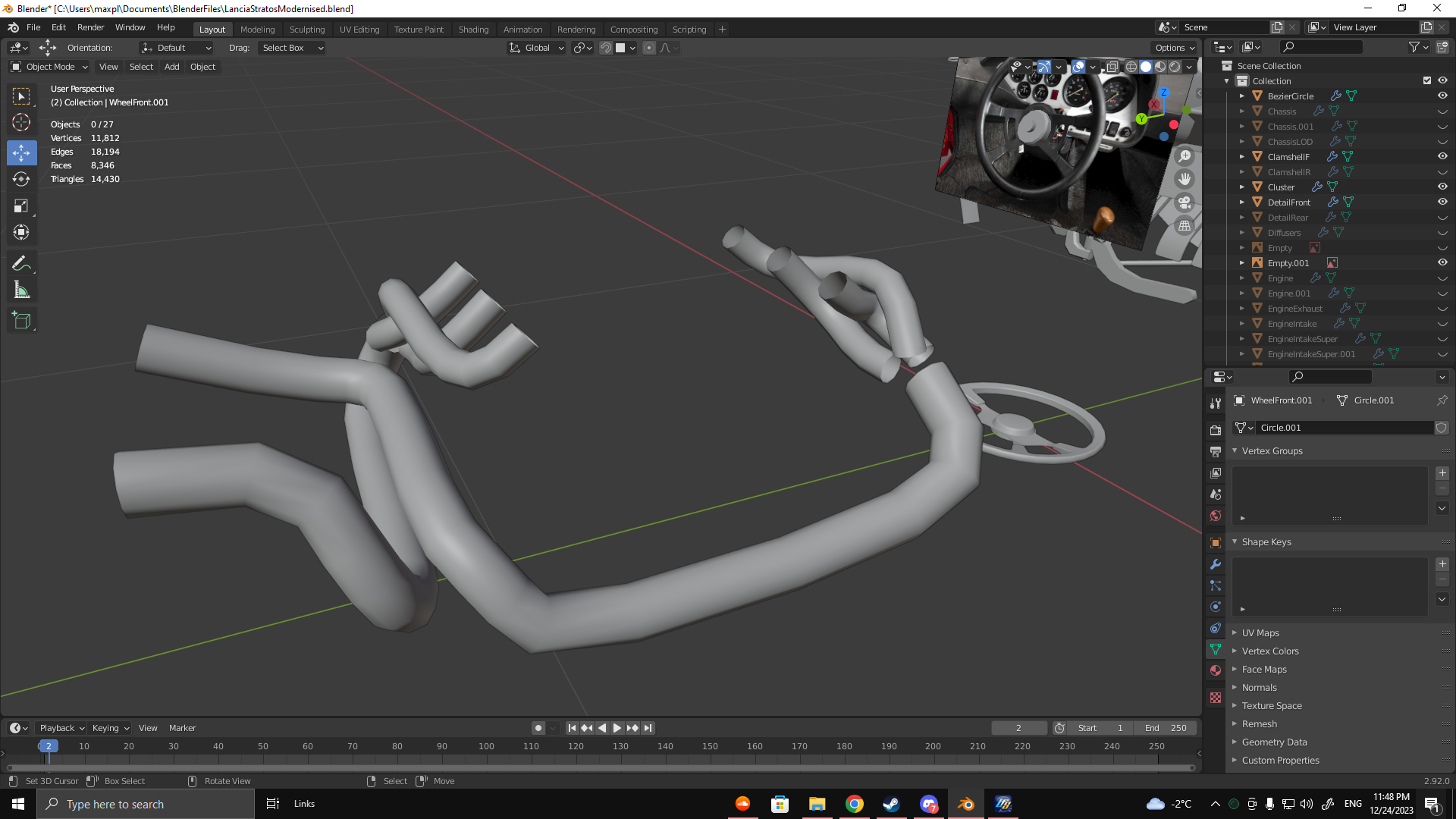Show the Chassis object with its eye icon
1456x819 pixels.
click(x=1442, y=111)
